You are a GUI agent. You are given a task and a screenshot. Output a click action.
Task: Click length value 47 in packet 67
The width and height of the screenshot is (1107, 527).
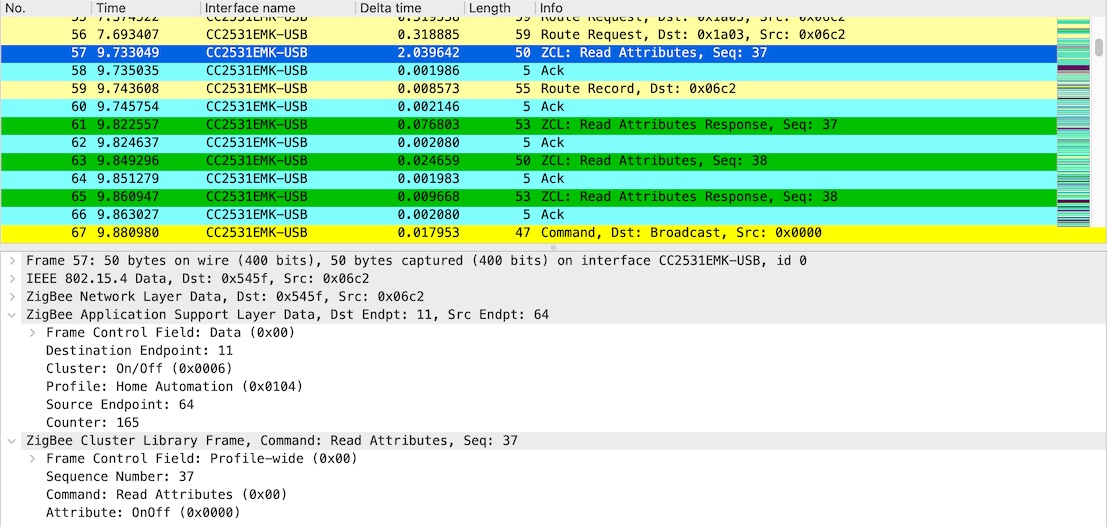tap(522, 233)
